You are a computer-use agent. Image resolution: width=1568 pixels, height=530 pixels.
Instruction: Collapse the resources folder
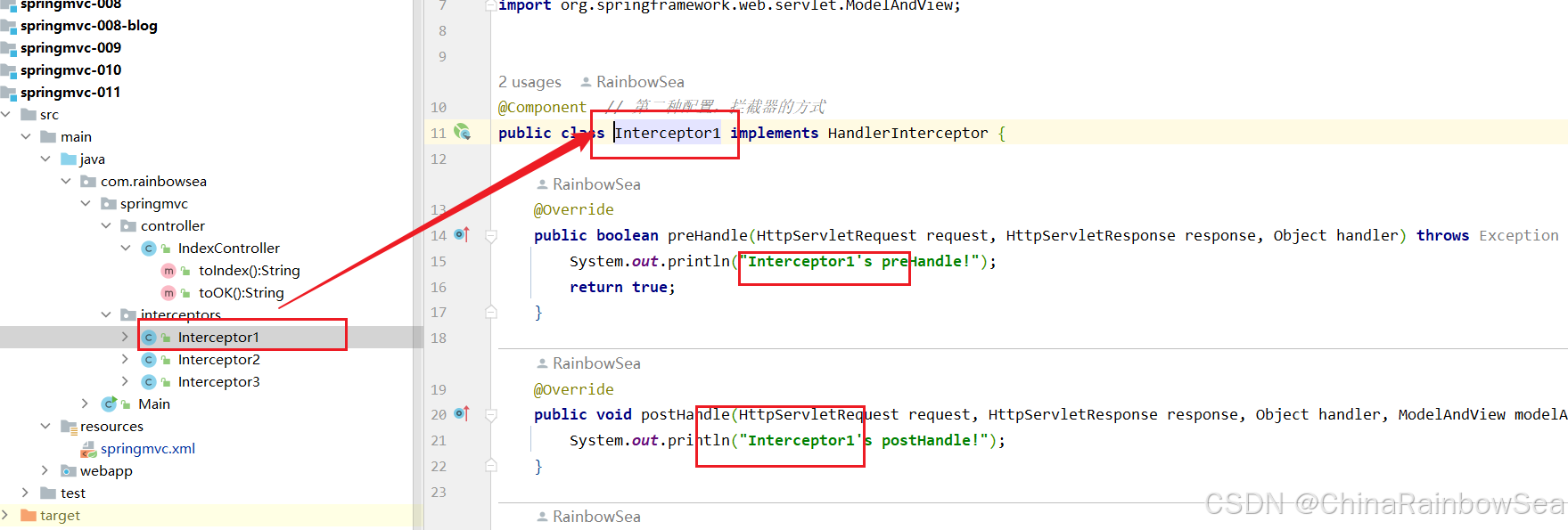tap(45, 426)
